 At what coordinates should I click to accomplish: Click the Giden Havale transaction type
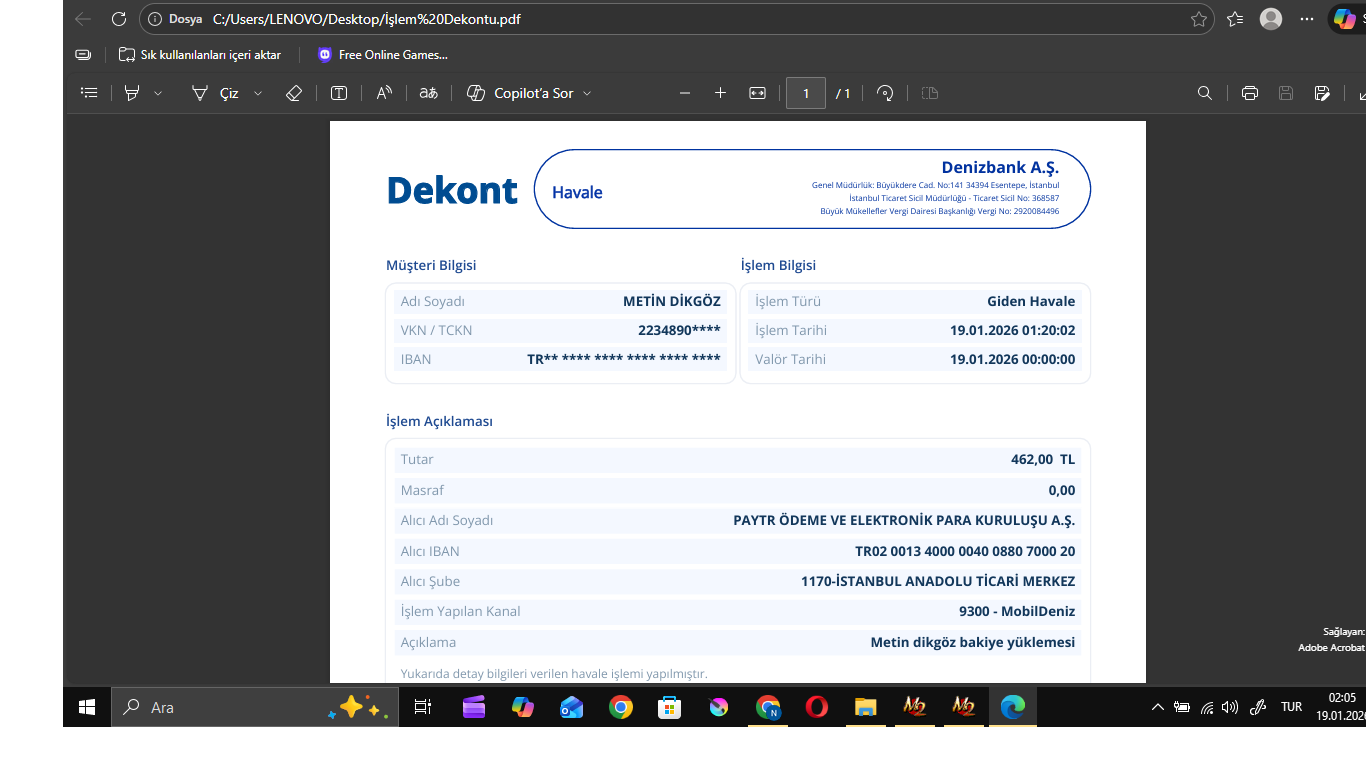click(x=1031, y=301)
